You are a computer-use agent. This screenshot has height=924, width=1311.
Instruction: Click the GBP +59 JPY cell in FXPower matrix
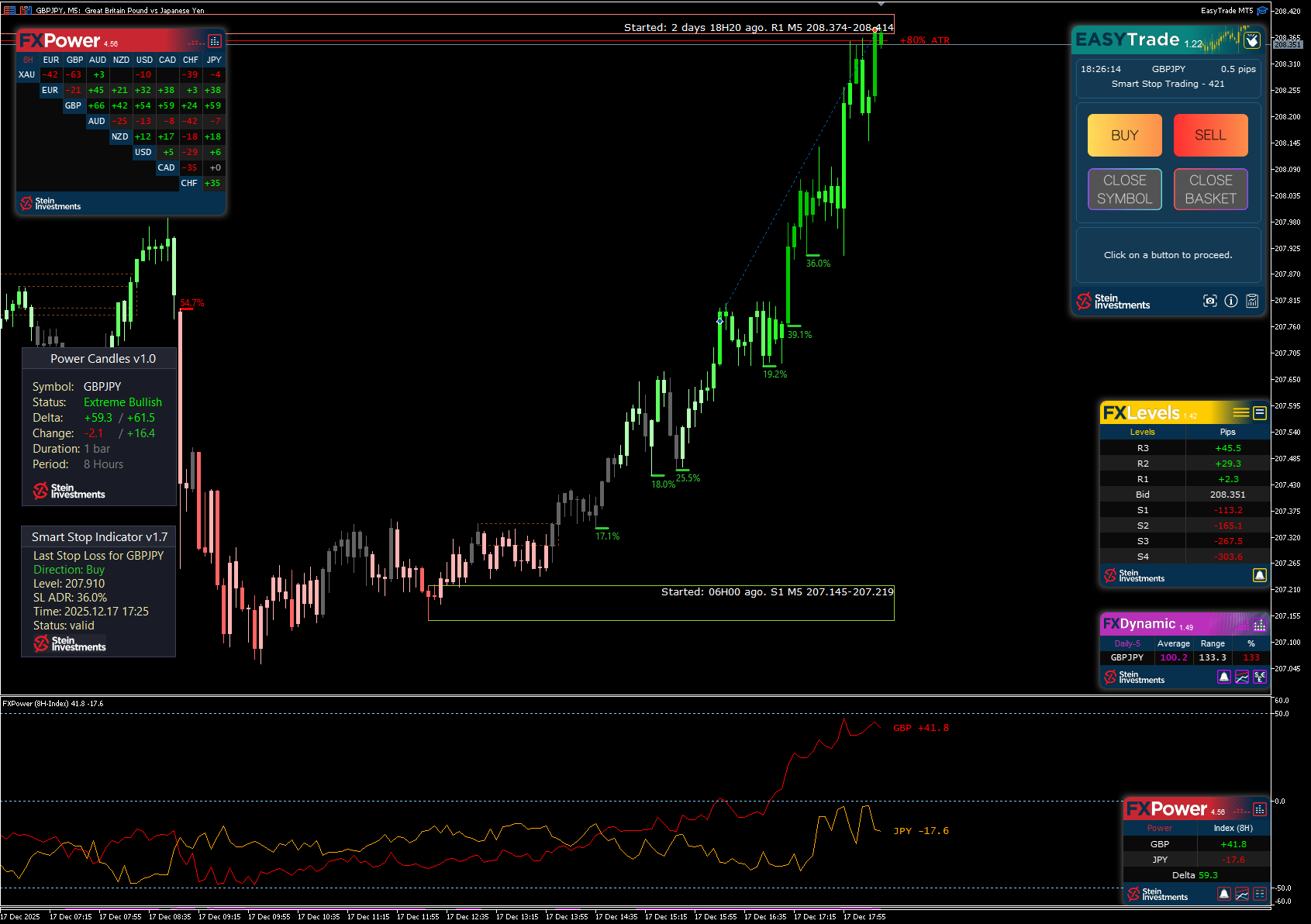pyautogui.click(x=213, y=105)
